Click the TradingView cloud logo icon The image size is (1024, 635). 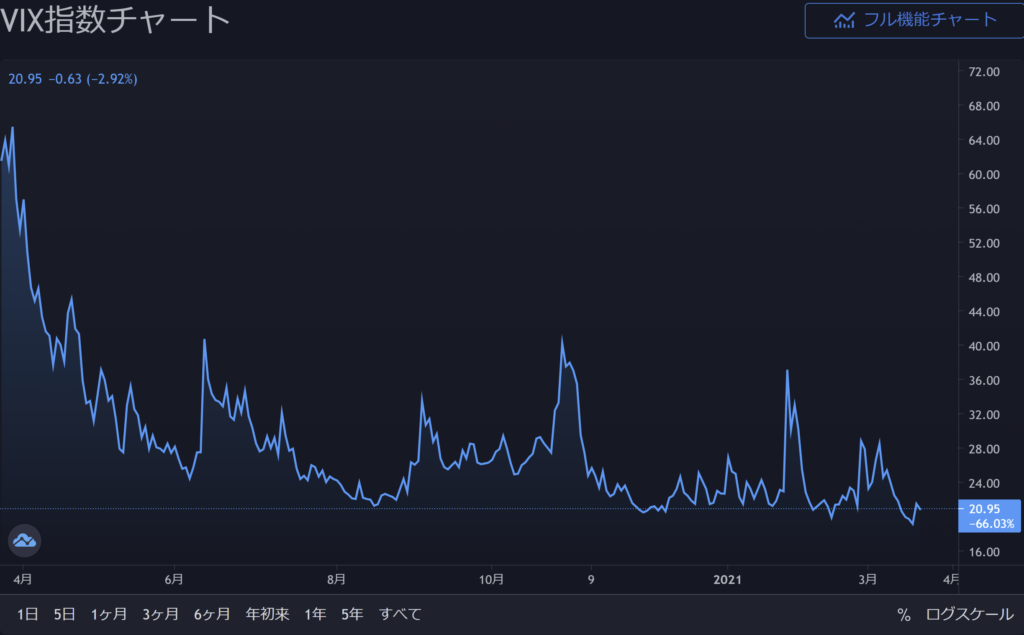(24, 540)
